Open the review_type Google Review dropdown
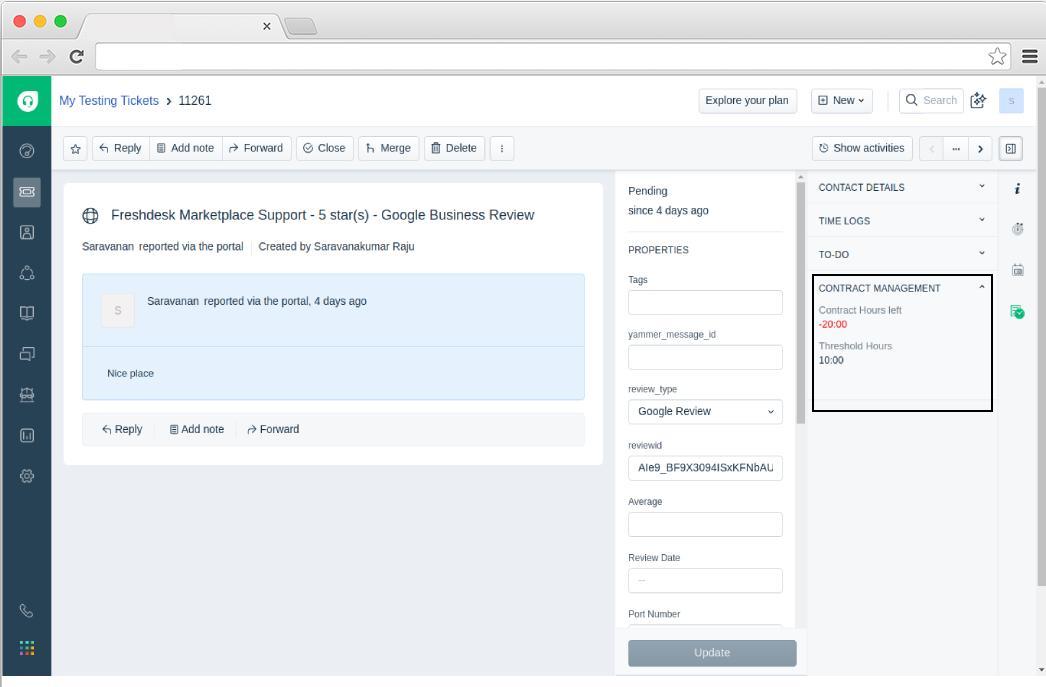 (705, 412)
